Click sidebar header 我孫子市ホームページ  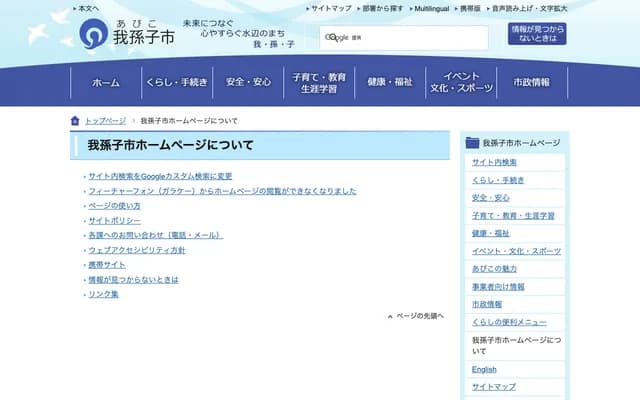coord(521,143)
